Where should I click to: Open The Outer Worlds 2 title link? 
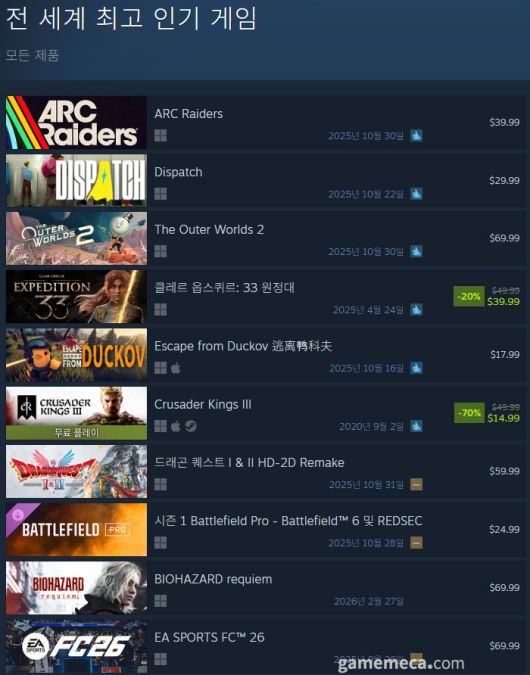(x=209, y=229)
